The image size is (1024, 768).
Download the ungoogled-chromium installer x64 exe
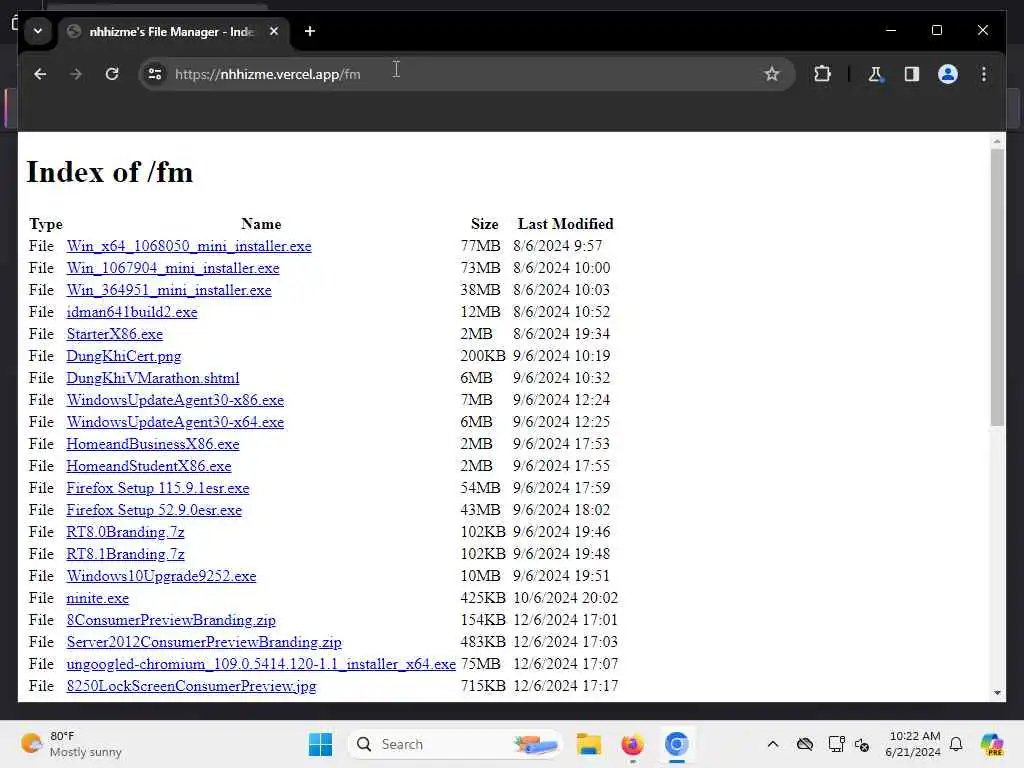(x=261, y=664)
